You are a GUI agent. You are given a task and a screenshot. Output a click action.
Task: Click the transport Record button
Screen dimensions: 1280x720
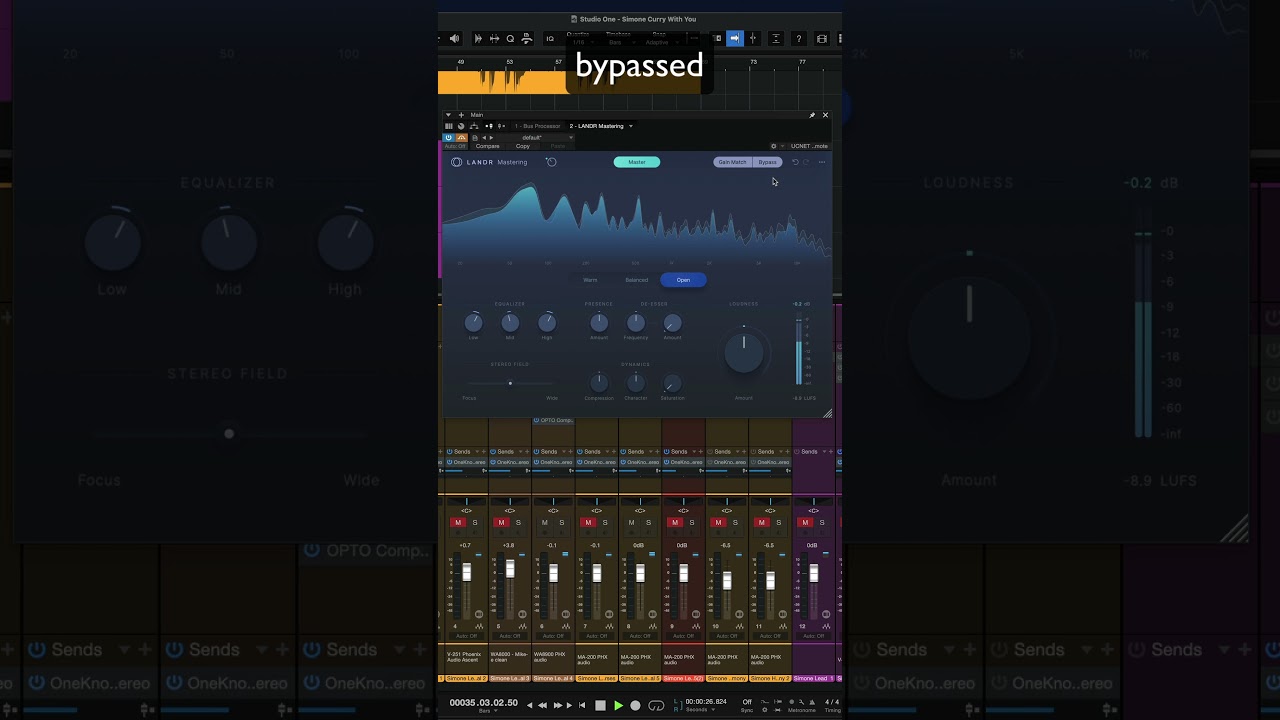coord(635,705)
